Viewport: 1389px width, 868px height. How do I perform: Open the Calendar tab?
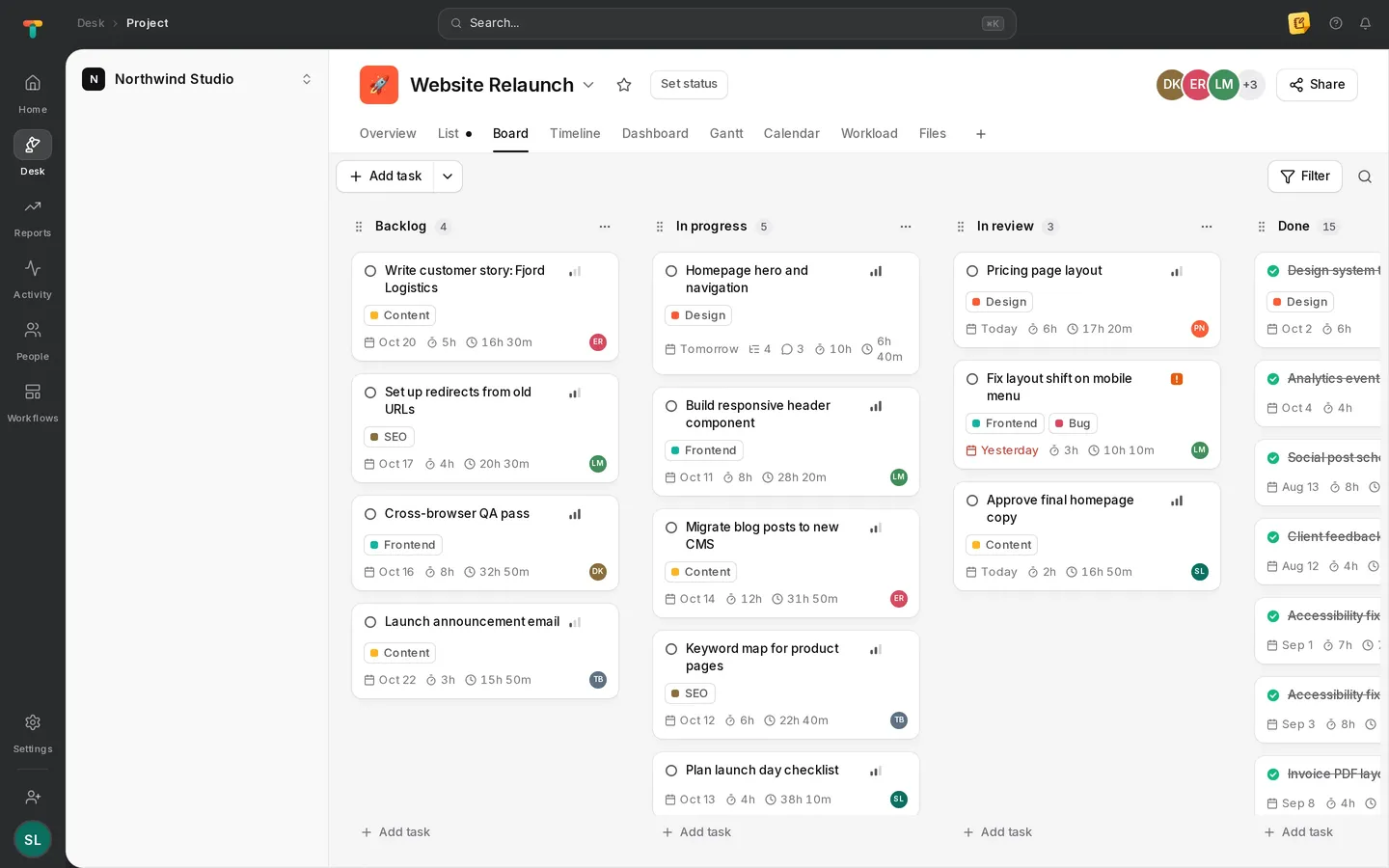click(x=792, y=134)
